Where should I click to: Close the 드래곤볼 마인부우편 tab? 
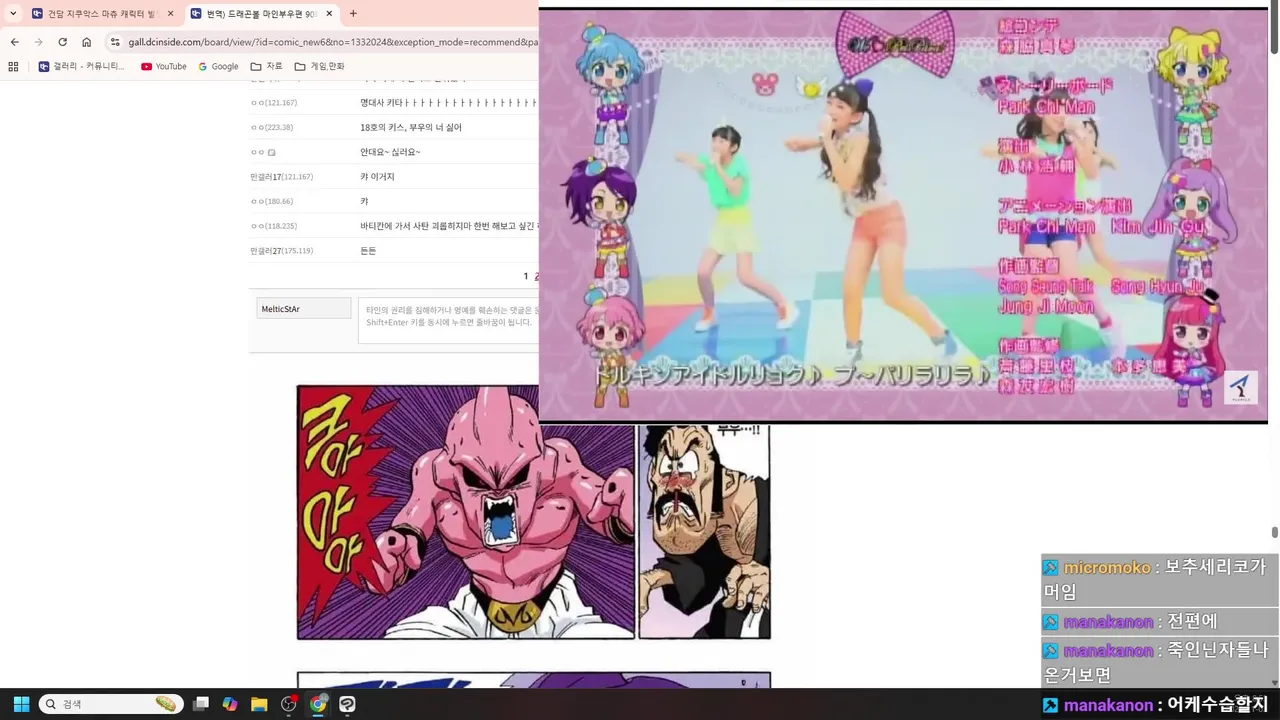click(x=329, y=14)
